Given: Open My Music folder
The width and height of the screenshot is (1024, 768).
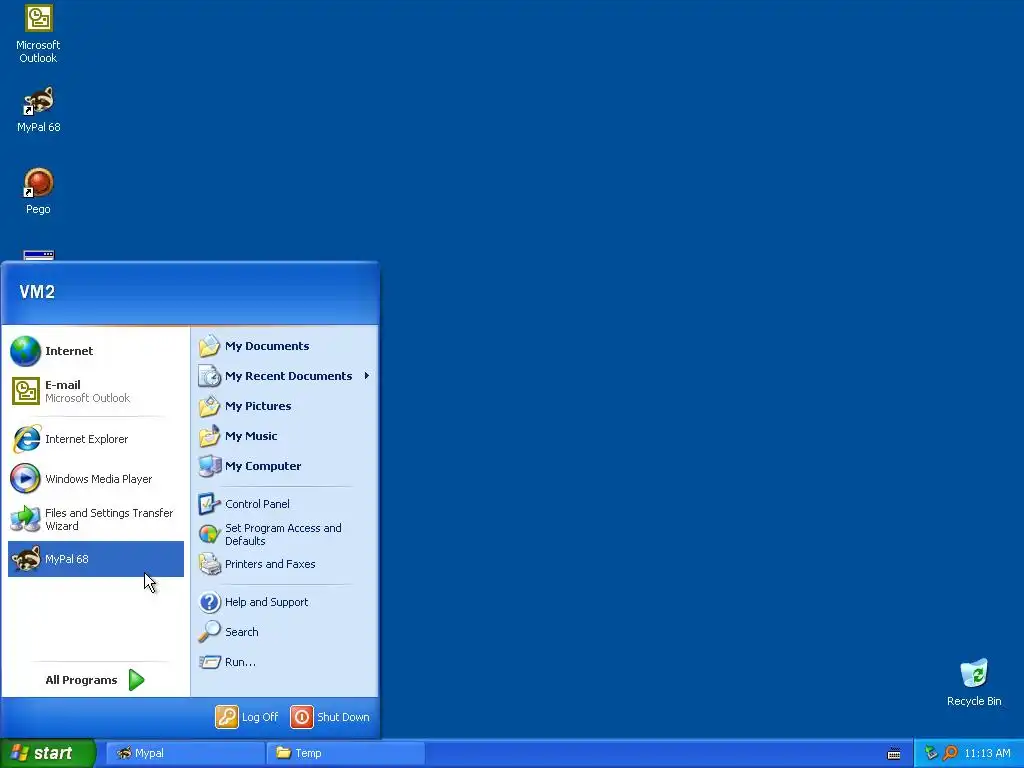Looking at the screenshot, I should [x=284, y=436].
